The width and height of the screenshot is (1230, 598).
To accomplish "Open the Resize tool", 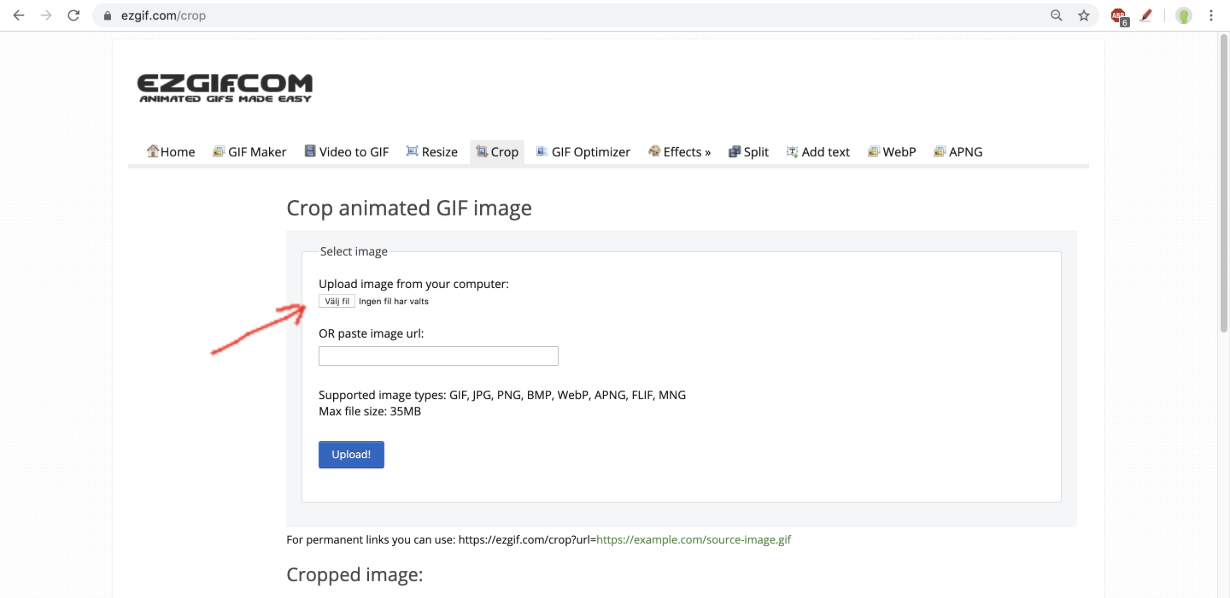I will point(432,152).
